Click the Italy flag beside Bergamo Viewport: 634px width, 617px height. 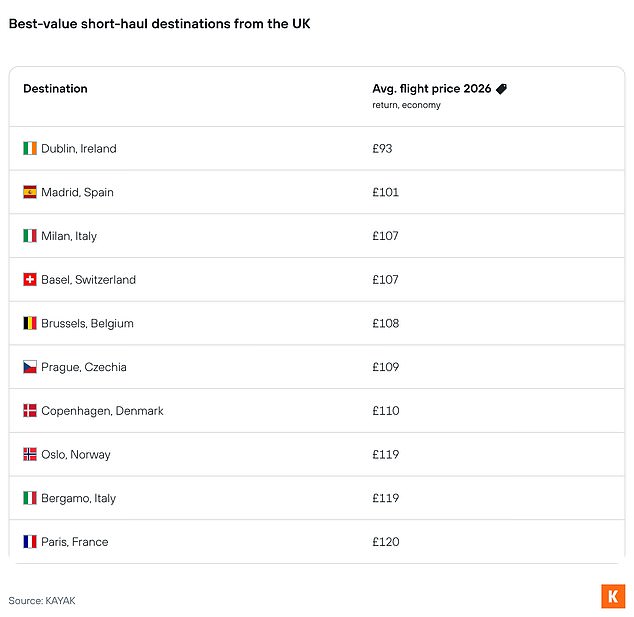click(x=30, y=498)
